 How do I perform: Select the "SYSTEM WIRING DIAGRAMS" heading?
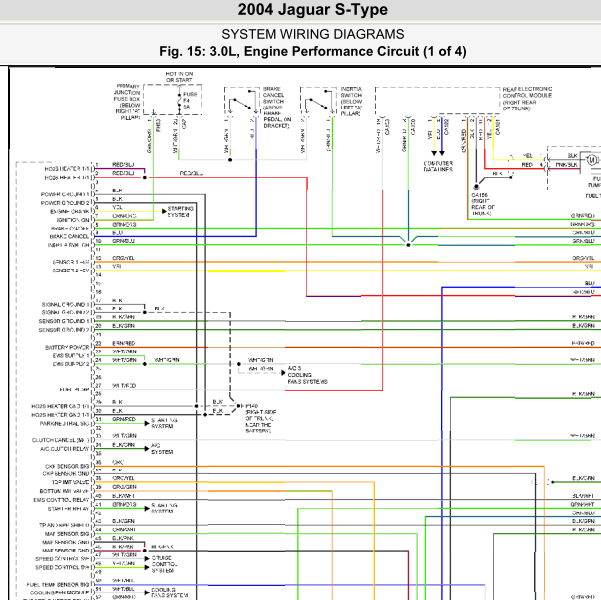point(312,35)
